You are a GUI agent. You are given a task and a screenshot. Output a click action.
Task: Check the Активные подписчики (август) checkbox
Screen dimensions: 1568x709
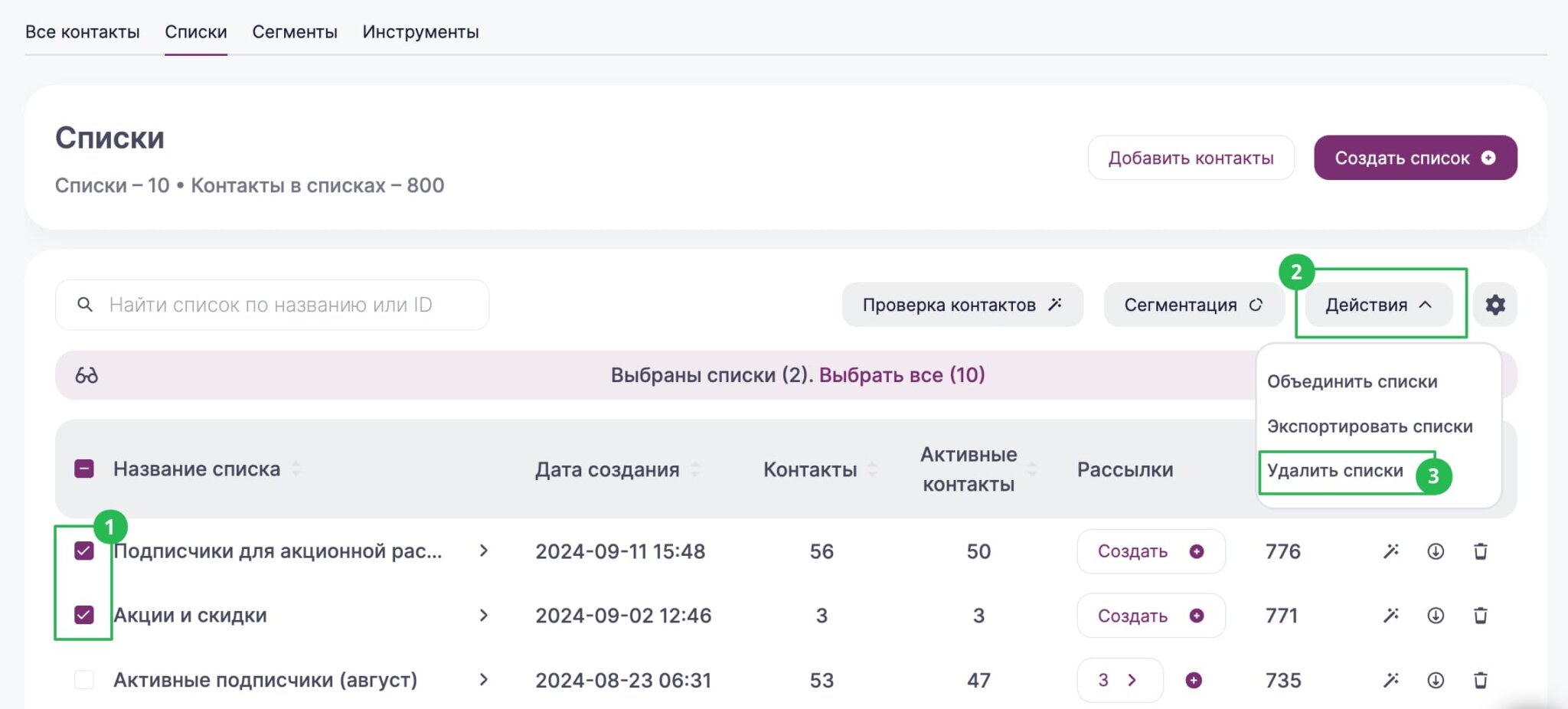click(84, 680)
